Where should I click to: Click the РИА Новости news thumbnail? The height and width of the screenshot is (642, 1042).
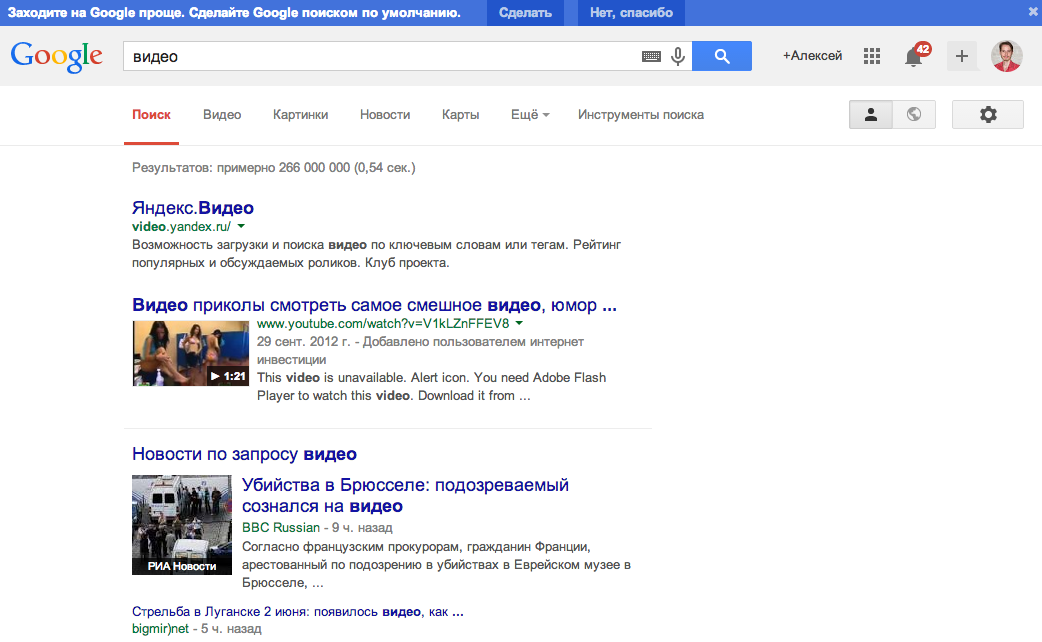[x=182, y=524]
